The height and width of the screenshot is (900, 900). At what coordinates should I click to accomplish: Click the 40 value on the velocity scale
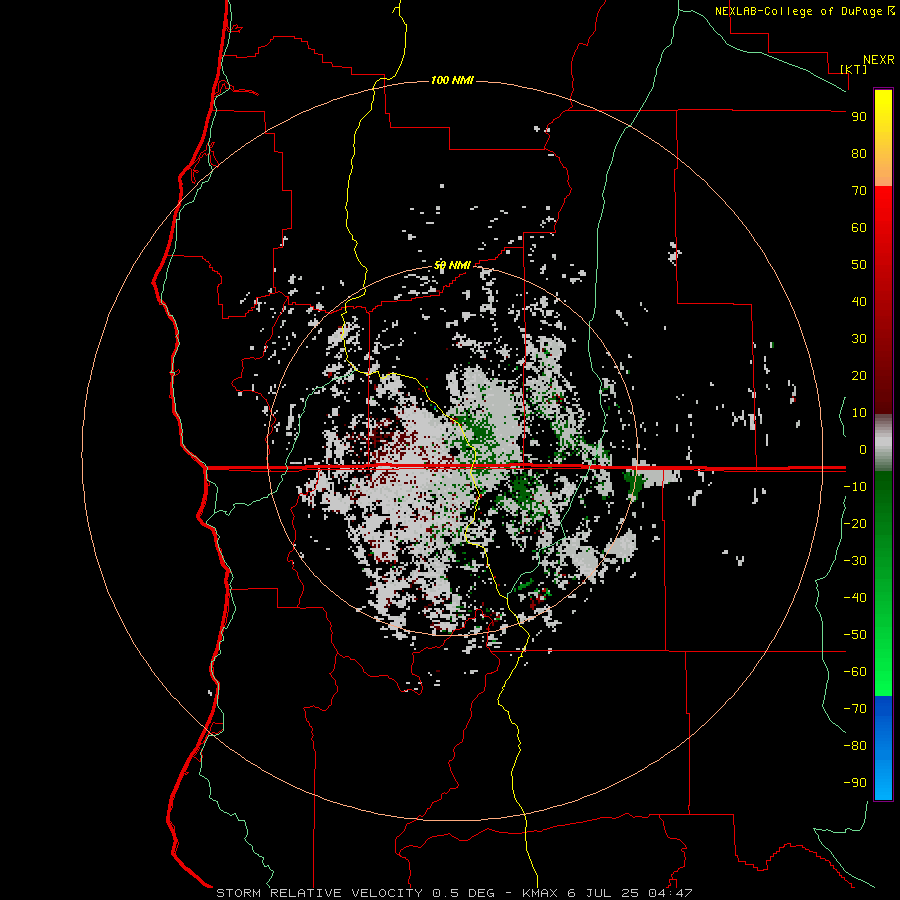[859, 301]
